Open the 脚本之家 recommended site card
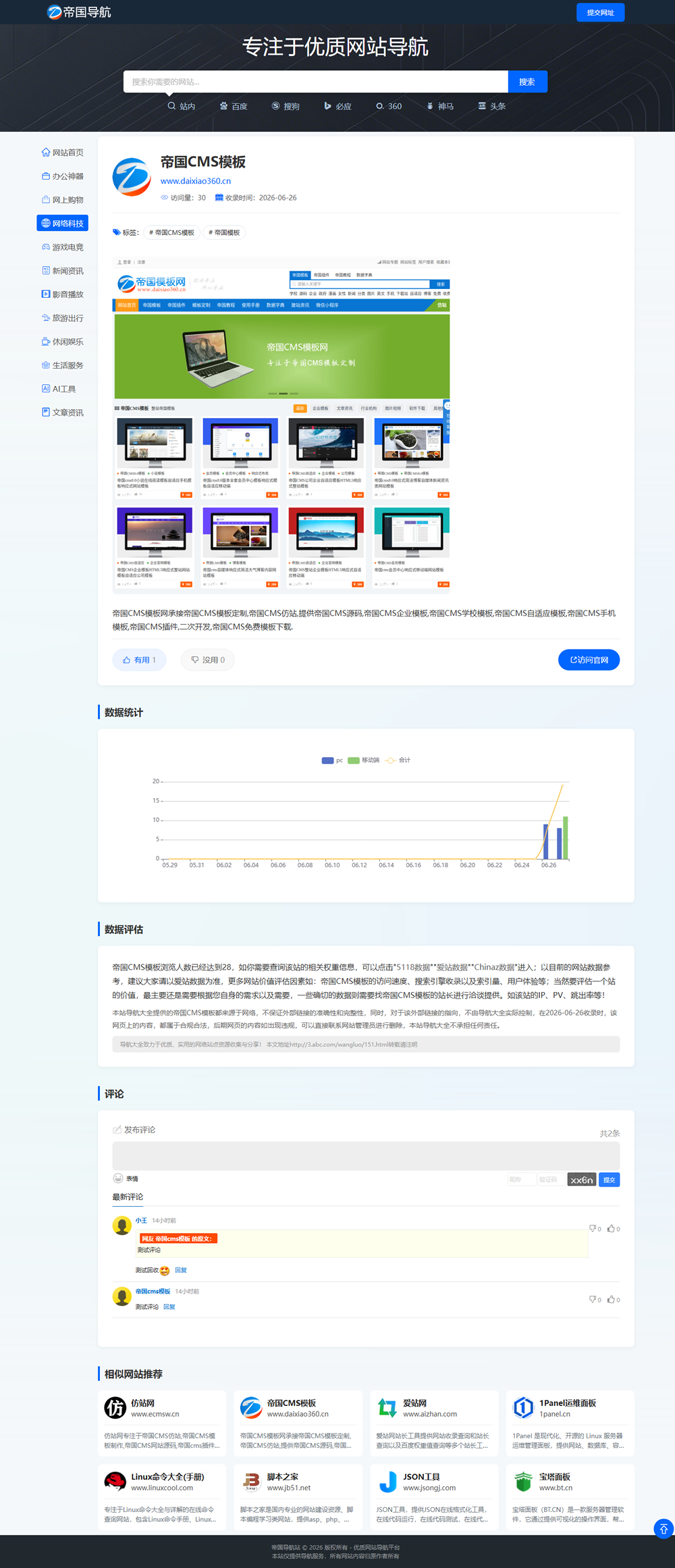The height and width of the screenshot is (1568, 675). coord(298,1496)
